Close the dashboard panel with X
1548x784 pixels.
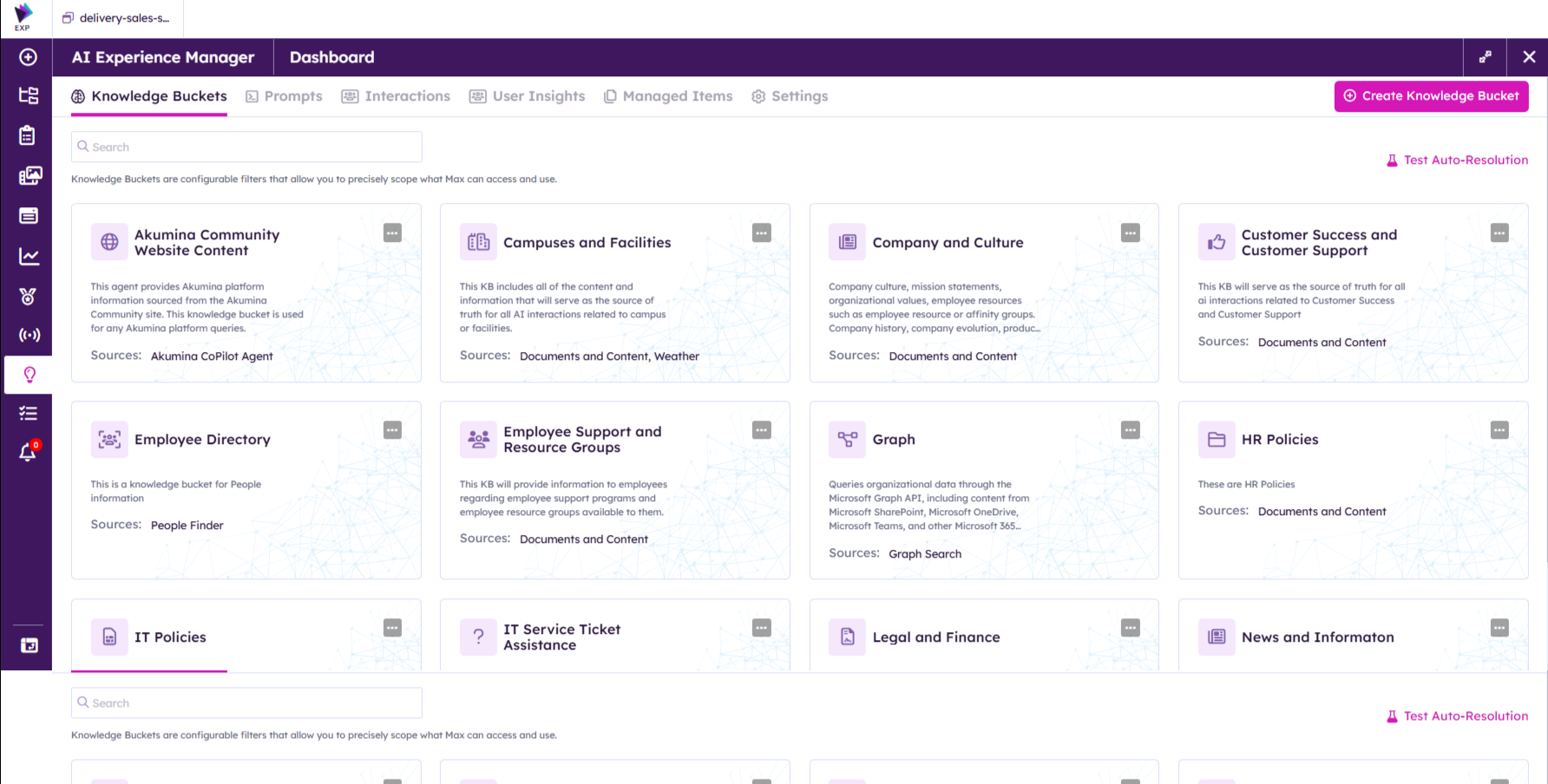pos(1529,57)
